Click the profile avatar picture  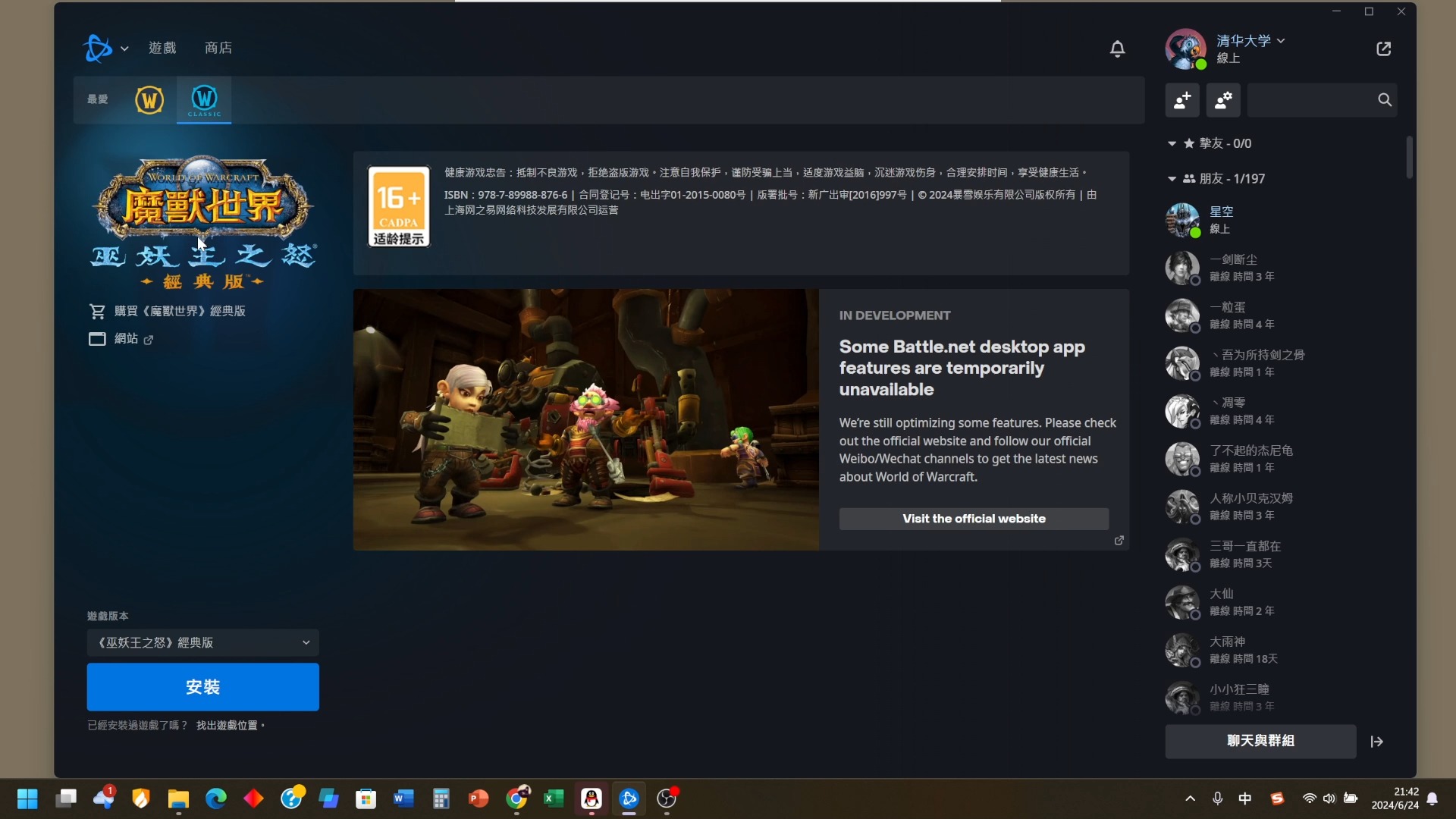pyautogui.click(x=1185, y=49)
